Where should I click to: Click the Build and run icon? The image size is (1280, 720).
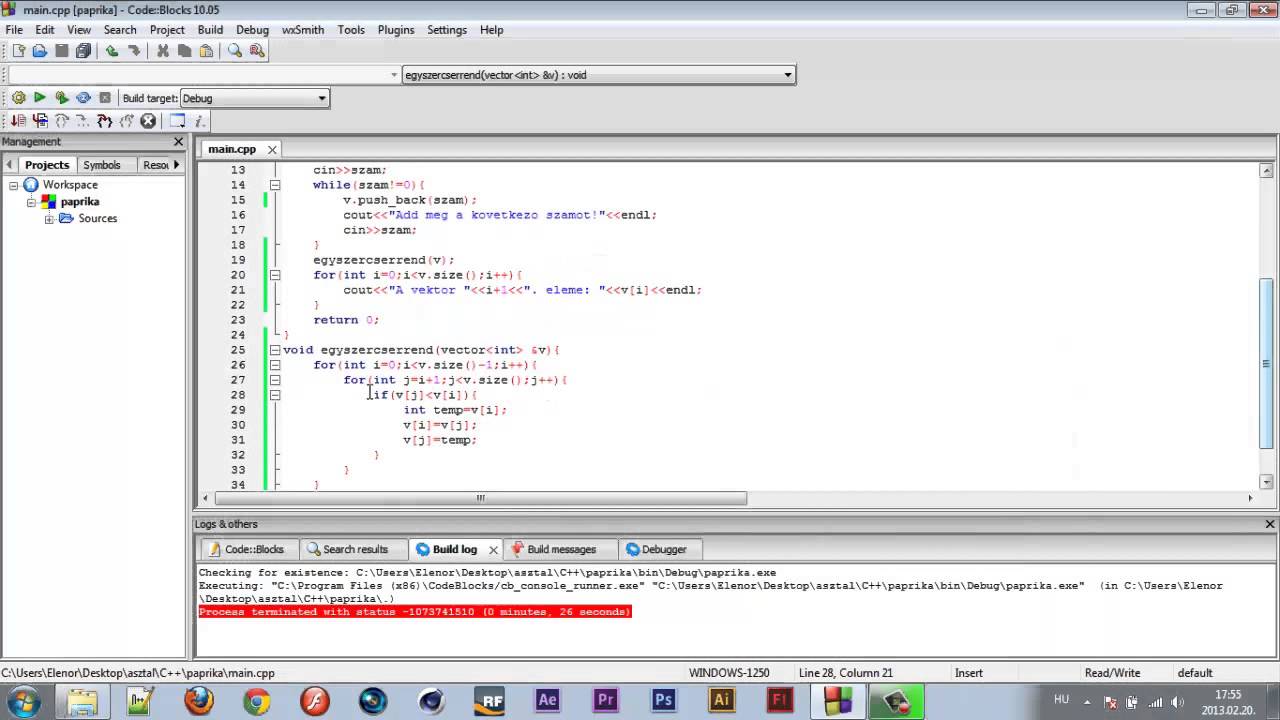click(62, 98)
